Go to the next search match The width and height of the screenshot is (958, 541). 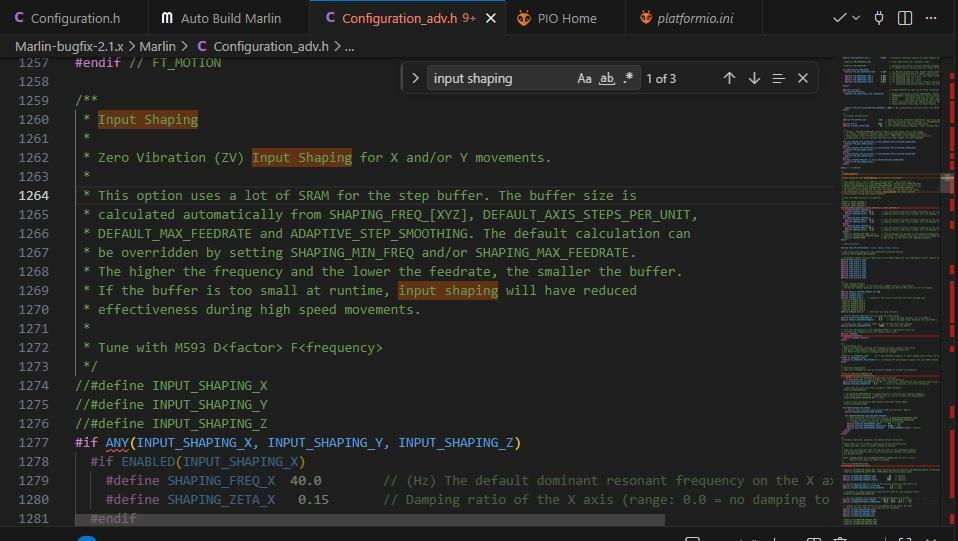754,78
